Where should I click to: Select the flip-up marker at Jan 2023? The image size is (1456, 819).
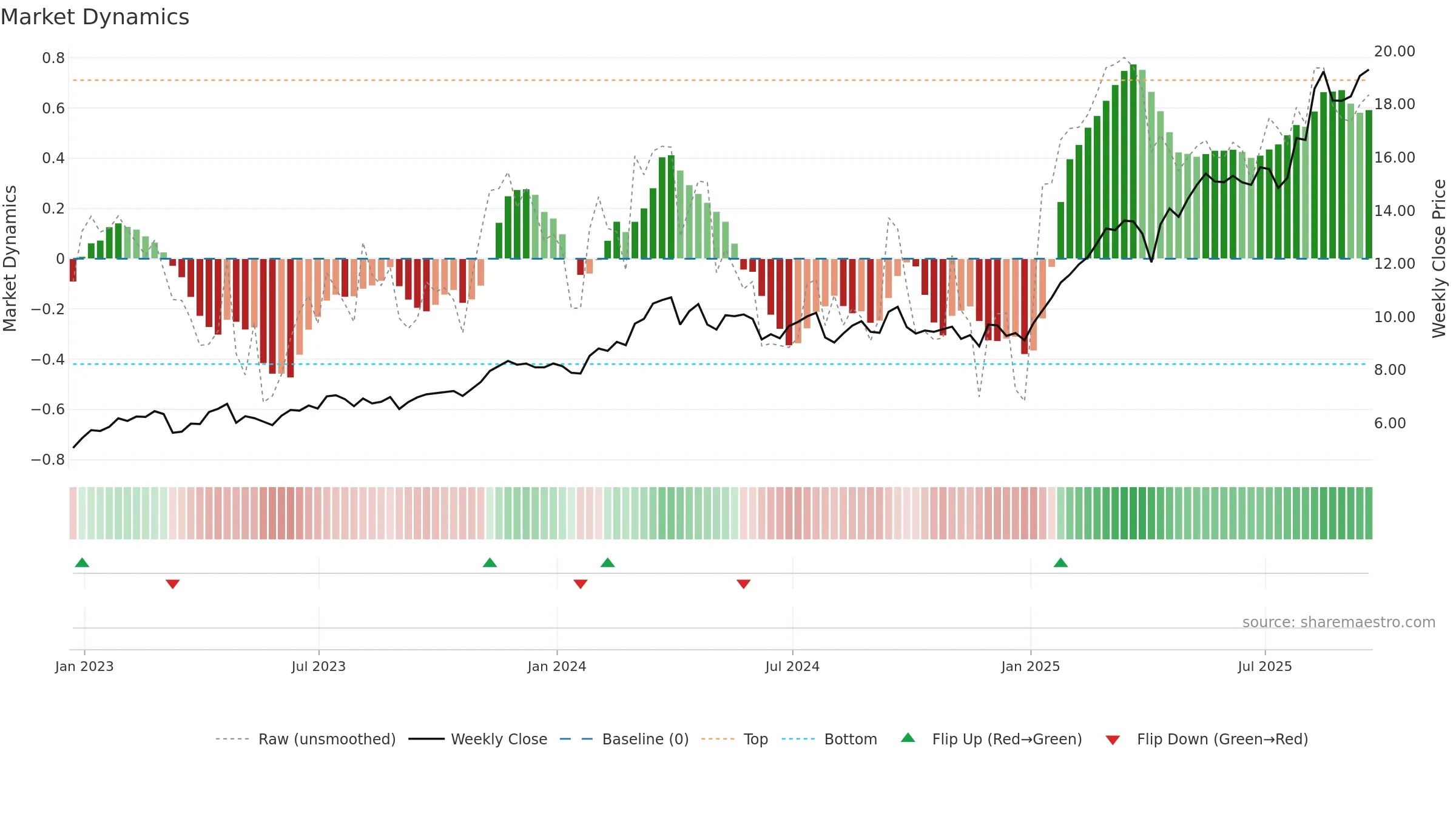pyautogui.click(x=82, y=562)
